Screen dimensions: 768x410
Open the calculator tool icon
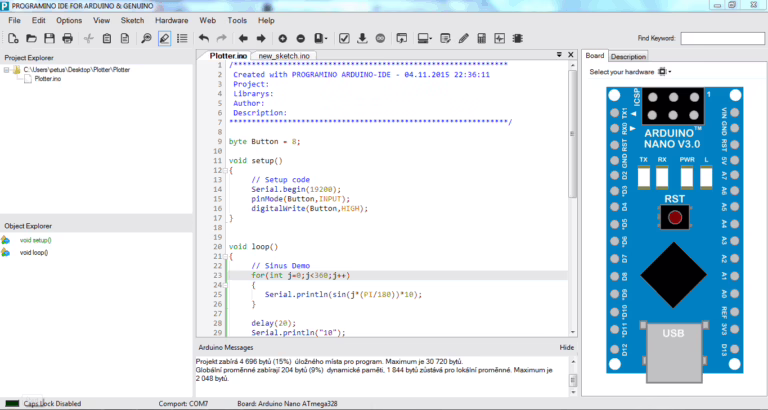click(481, 38)
